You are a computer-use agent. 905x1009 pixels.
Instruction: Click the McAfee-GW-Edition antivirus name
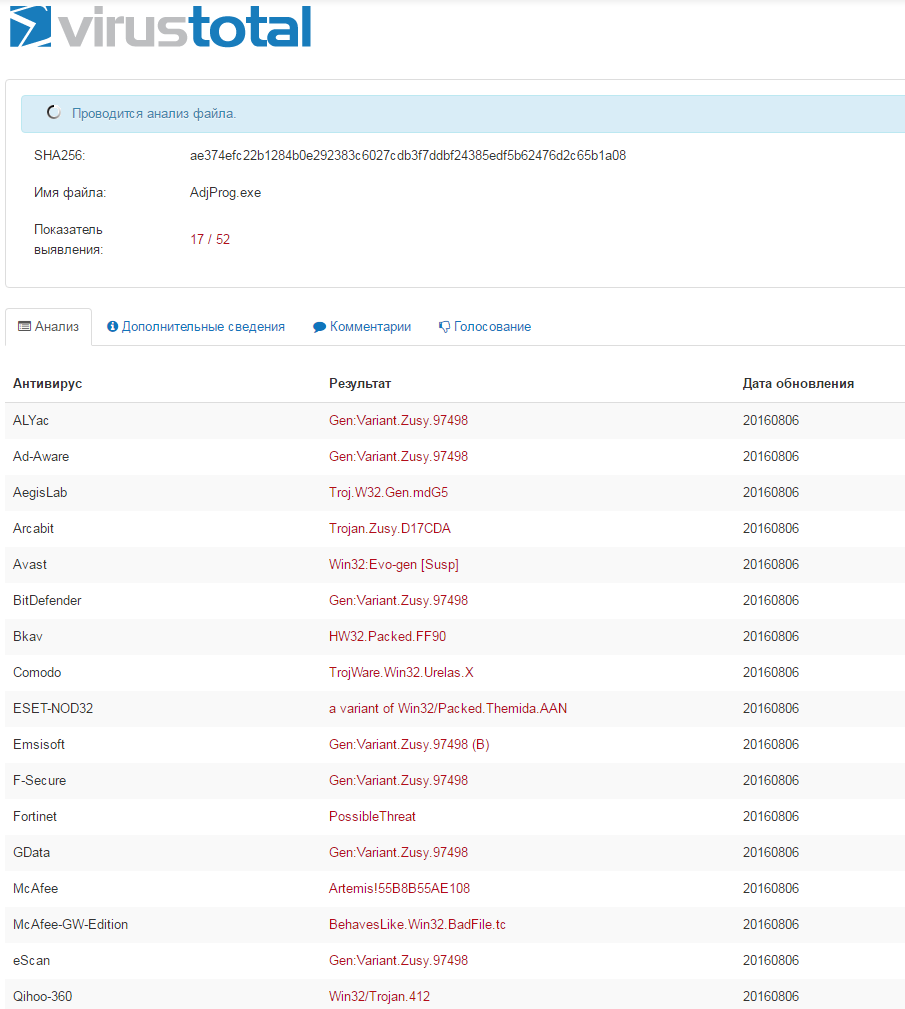pos(71,925)
